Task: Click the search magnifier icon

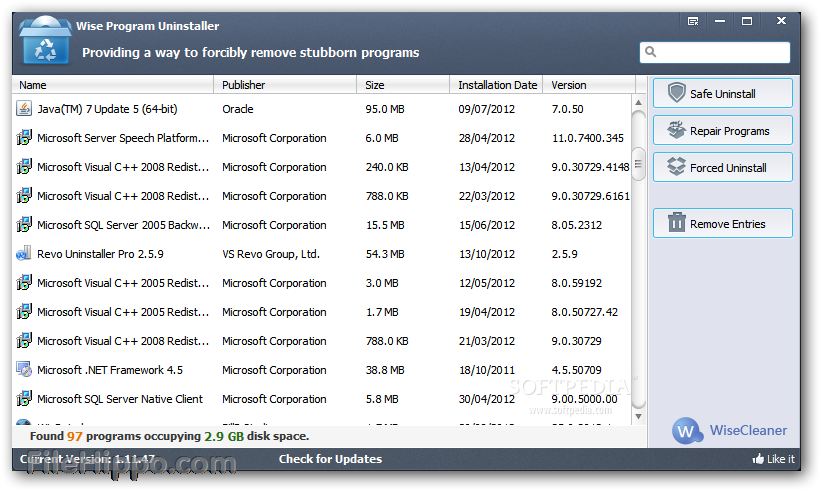Action: [650, 51]
